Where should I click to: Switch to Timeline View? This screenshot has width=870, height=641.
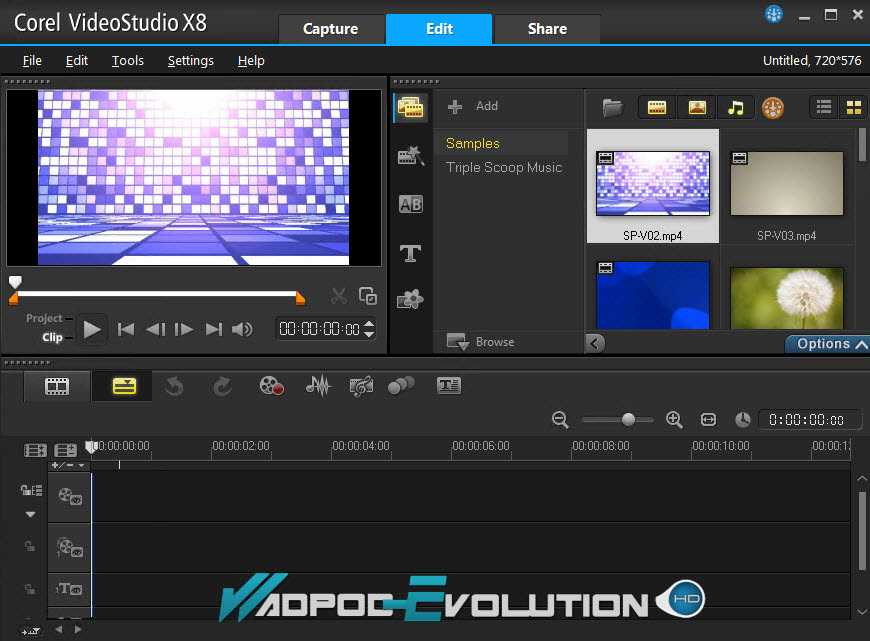(x=124, y=386)
